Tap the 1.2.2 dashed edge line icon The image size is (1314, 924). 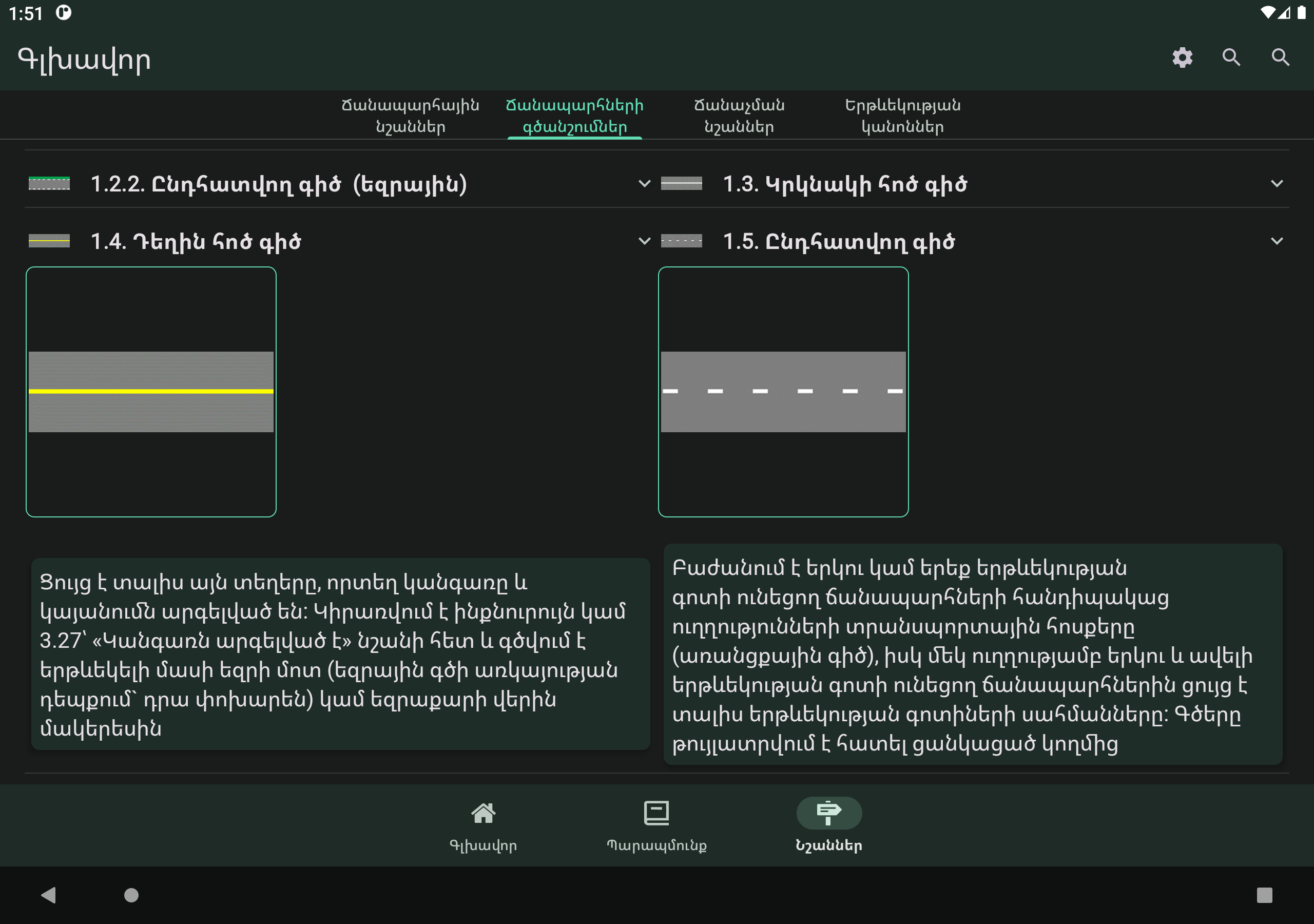tap(49, 183)
